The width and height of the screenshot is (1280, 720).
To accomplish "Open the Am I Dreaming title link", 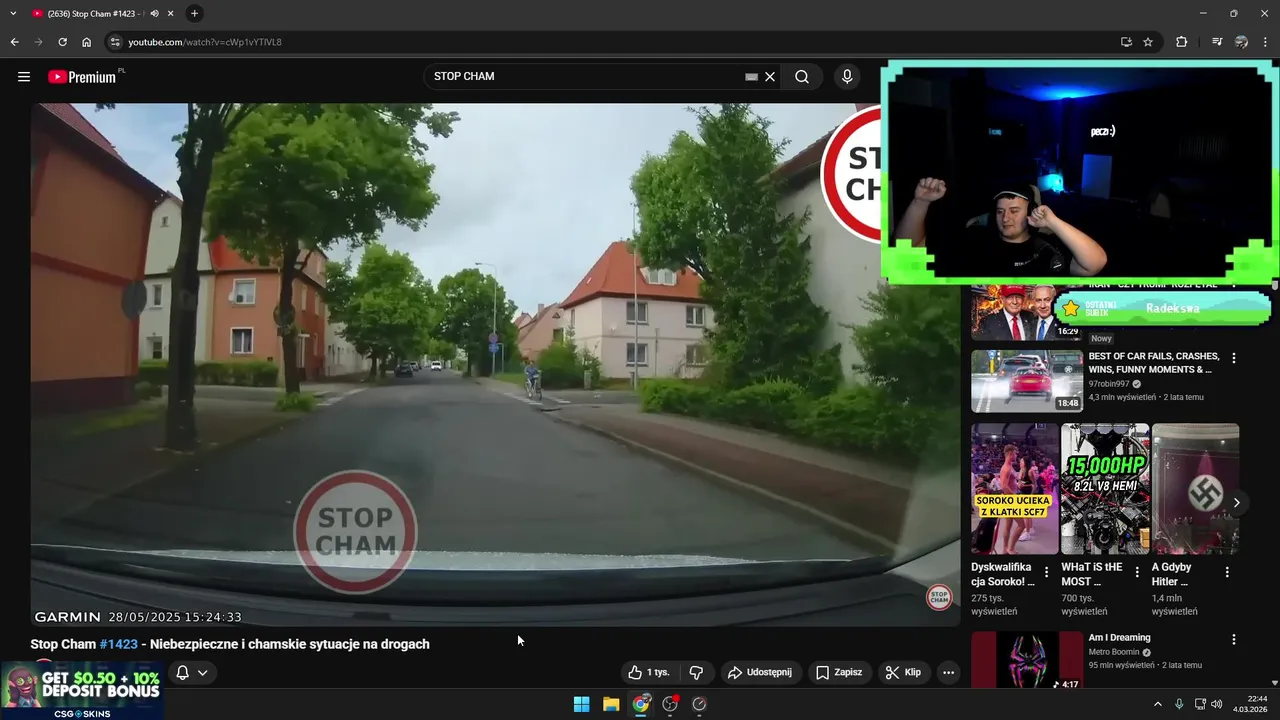I will [x=1119, y=638].
